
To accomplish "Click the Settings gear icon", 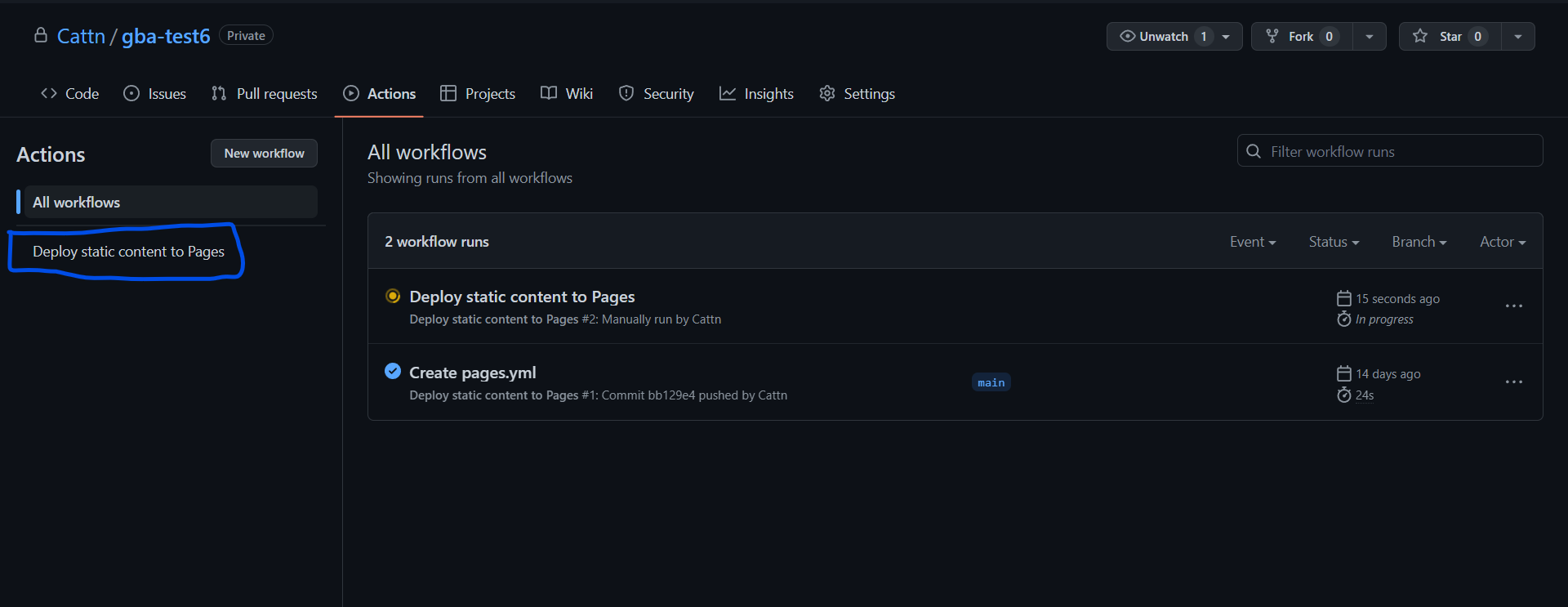I will tap(826, 93).
